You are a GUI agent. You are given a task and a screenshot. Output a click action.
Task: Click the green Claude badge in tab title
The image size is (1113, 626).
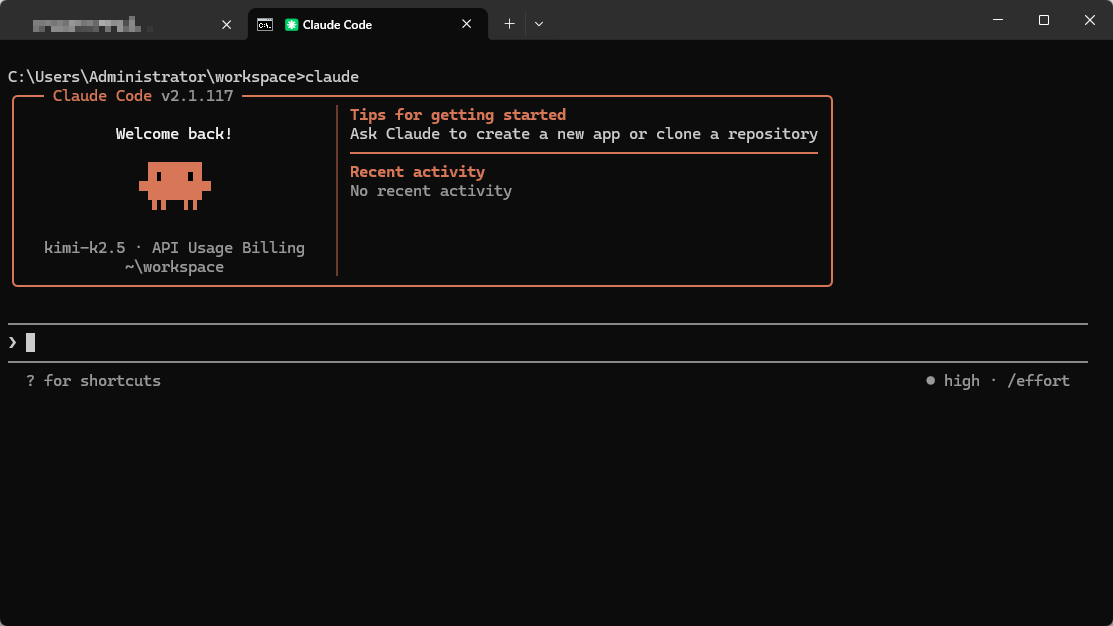point(291,24)
